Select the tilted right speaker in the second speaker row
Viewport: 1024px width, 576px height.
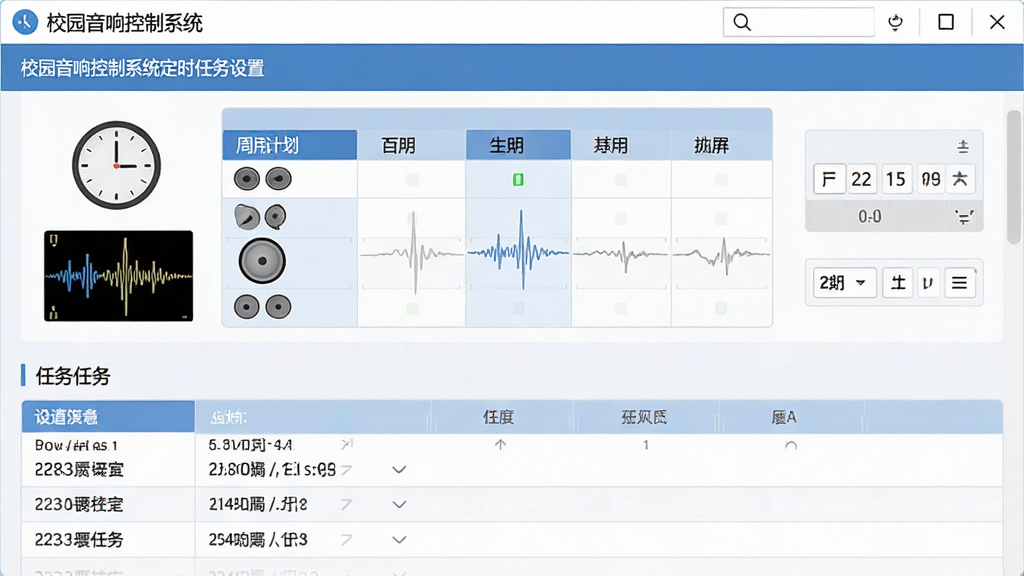pyautogui.click(x=276, y=217)
